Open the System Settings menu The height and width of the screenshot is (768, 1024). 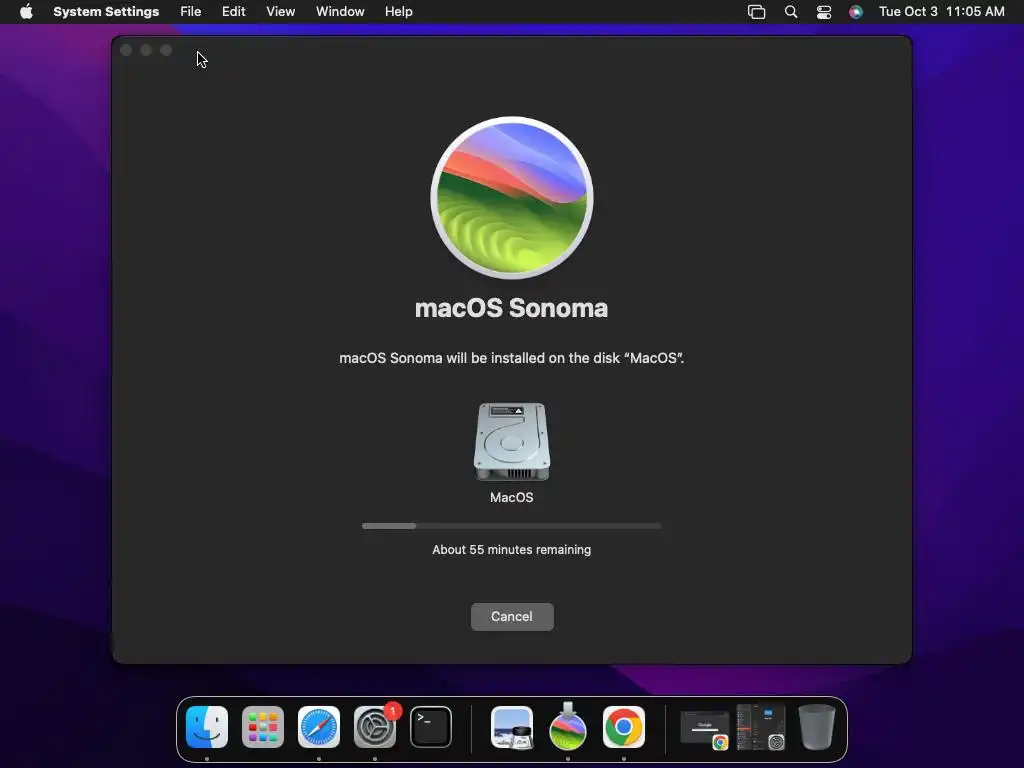(x=106, y=12)
